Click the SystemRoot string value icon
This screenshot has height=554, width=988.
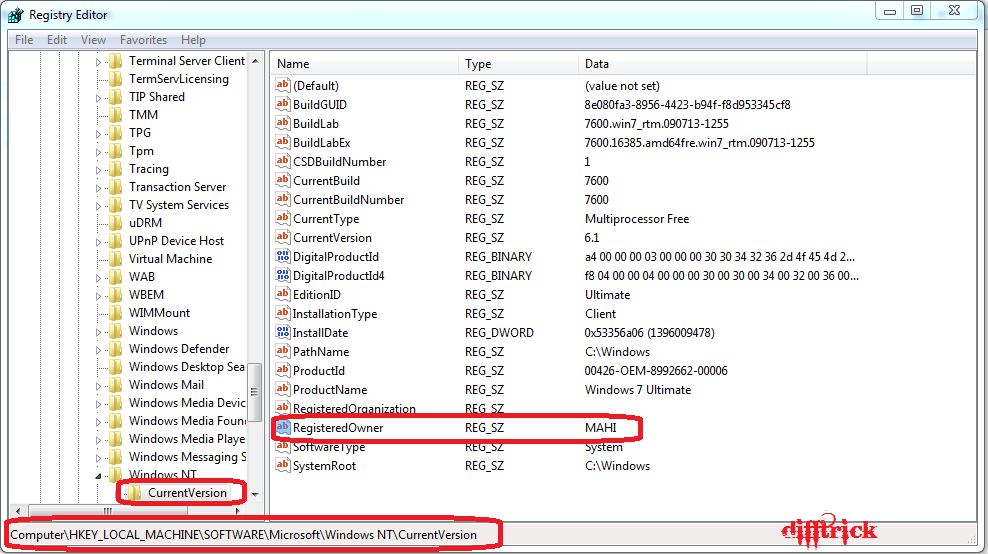[x=283, y=465]
